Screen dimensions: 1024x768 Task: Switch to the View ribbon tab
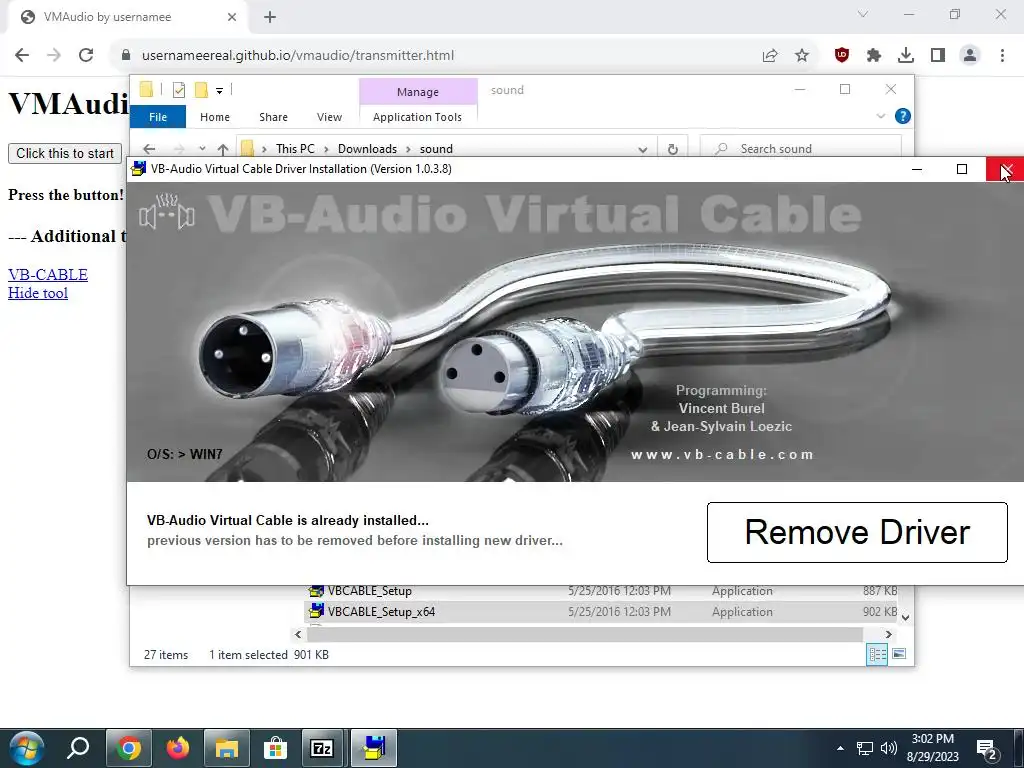(x=329, y=117)
